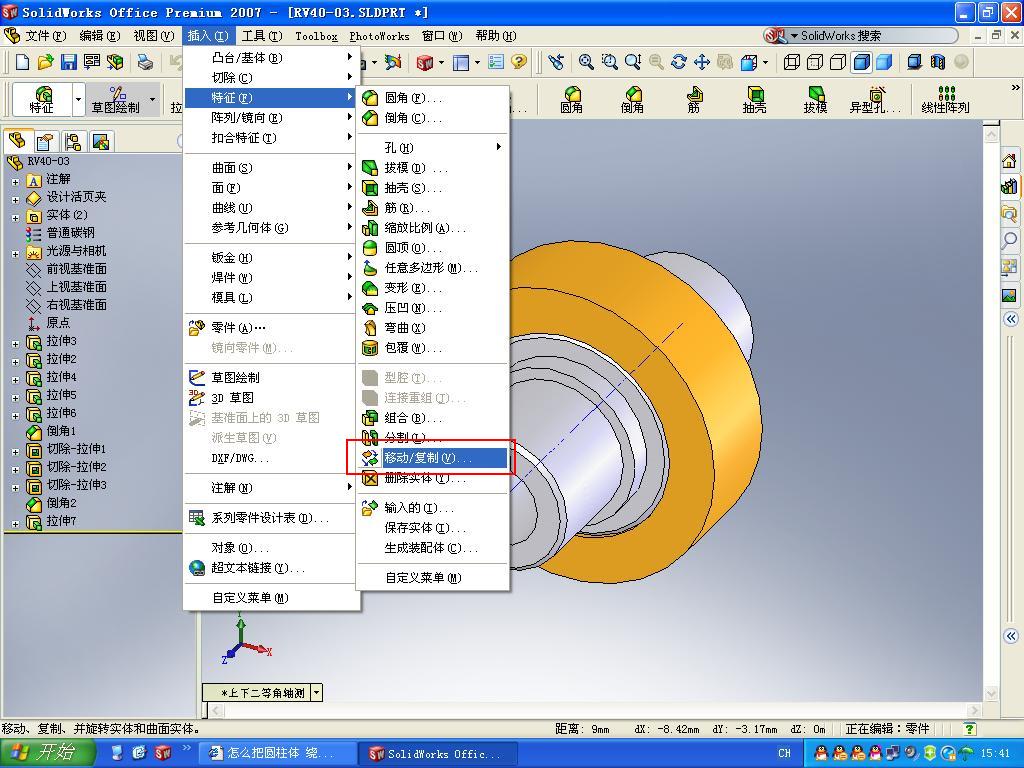Click the Help question mark icon
The width and height of the screenshot is (1024, 768).
tap(519, 62)
